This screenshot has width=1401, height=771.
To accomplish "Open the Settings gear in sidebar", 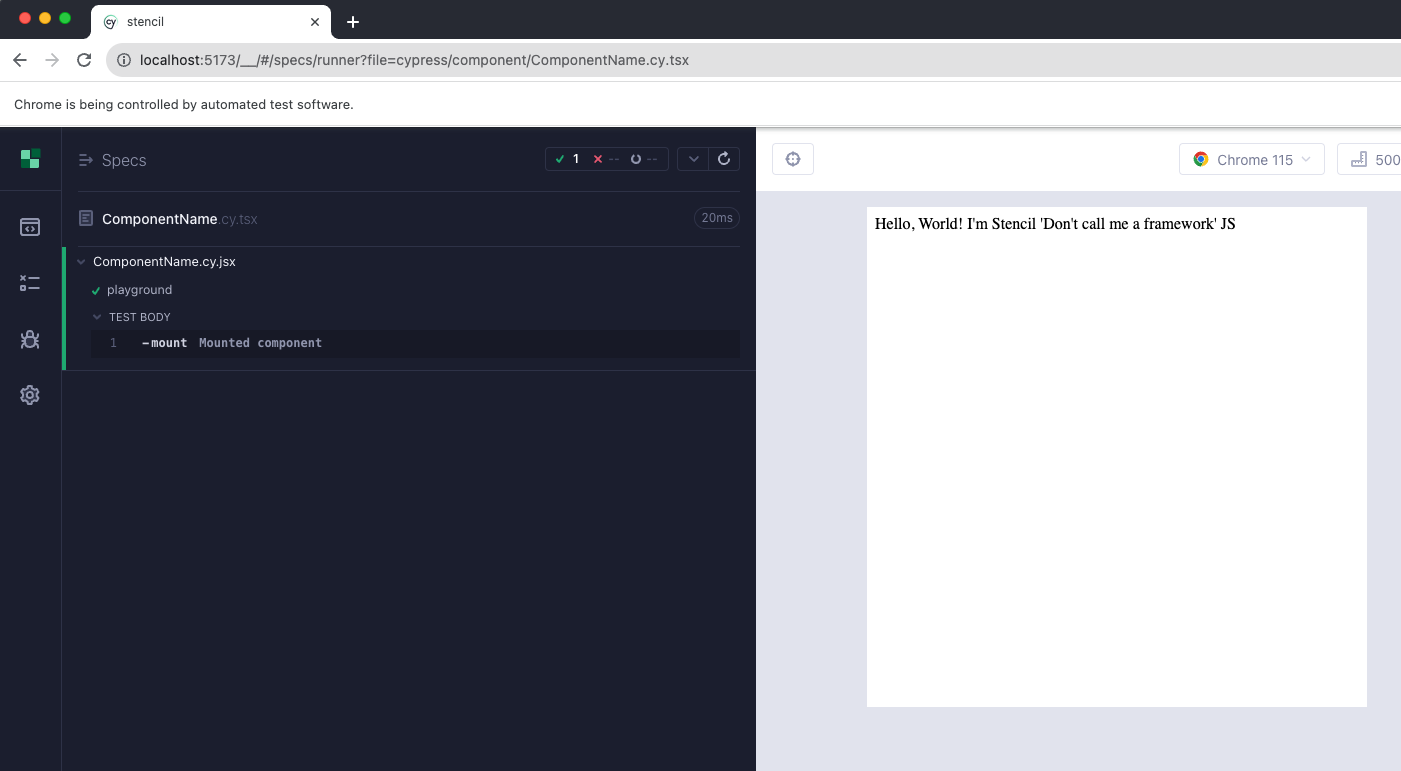I will pyautogui.click(x=30, y=395).
